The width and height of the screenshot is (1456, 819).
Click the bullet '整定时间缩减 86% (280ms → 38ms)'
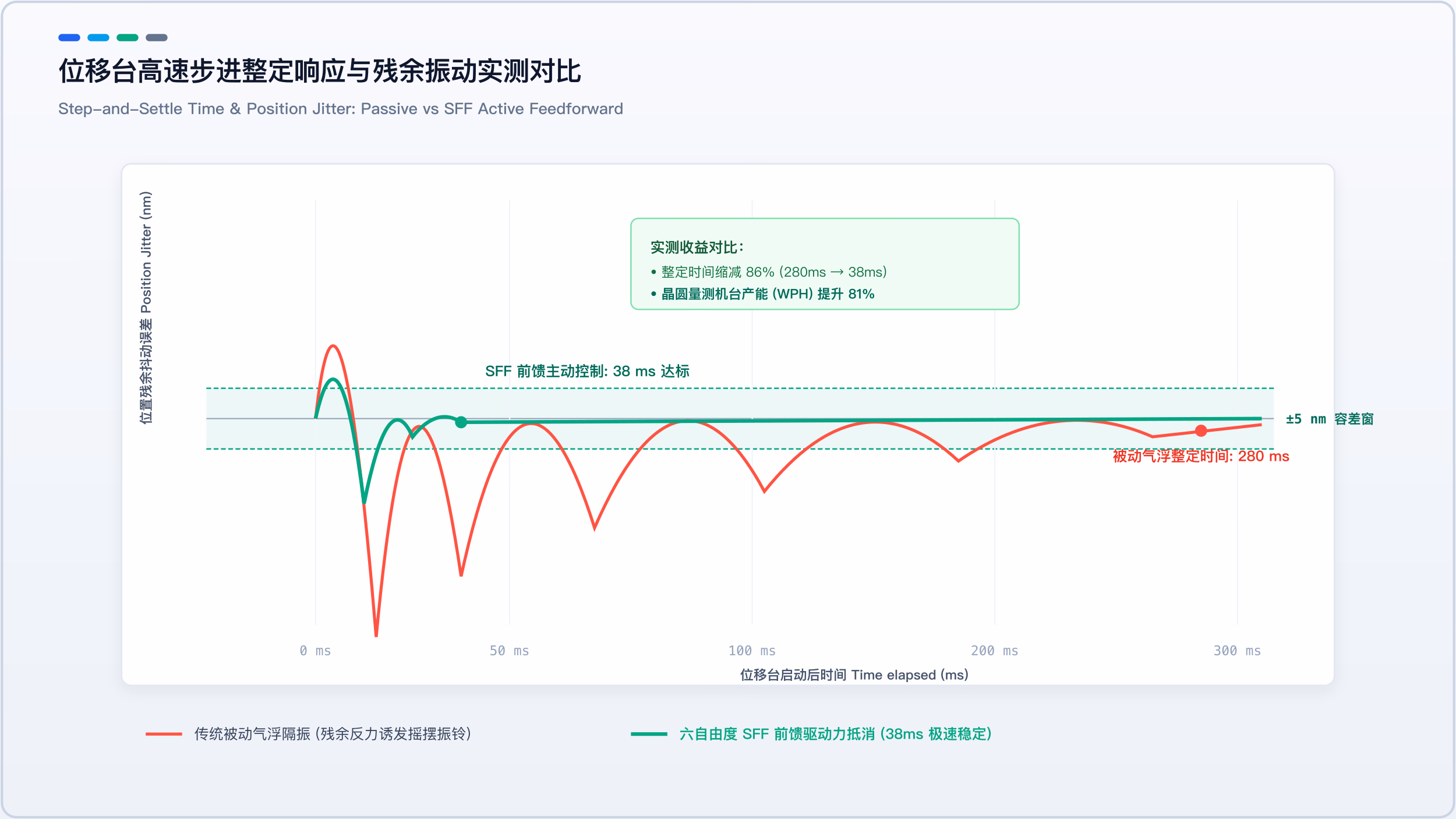click(769, 272)
